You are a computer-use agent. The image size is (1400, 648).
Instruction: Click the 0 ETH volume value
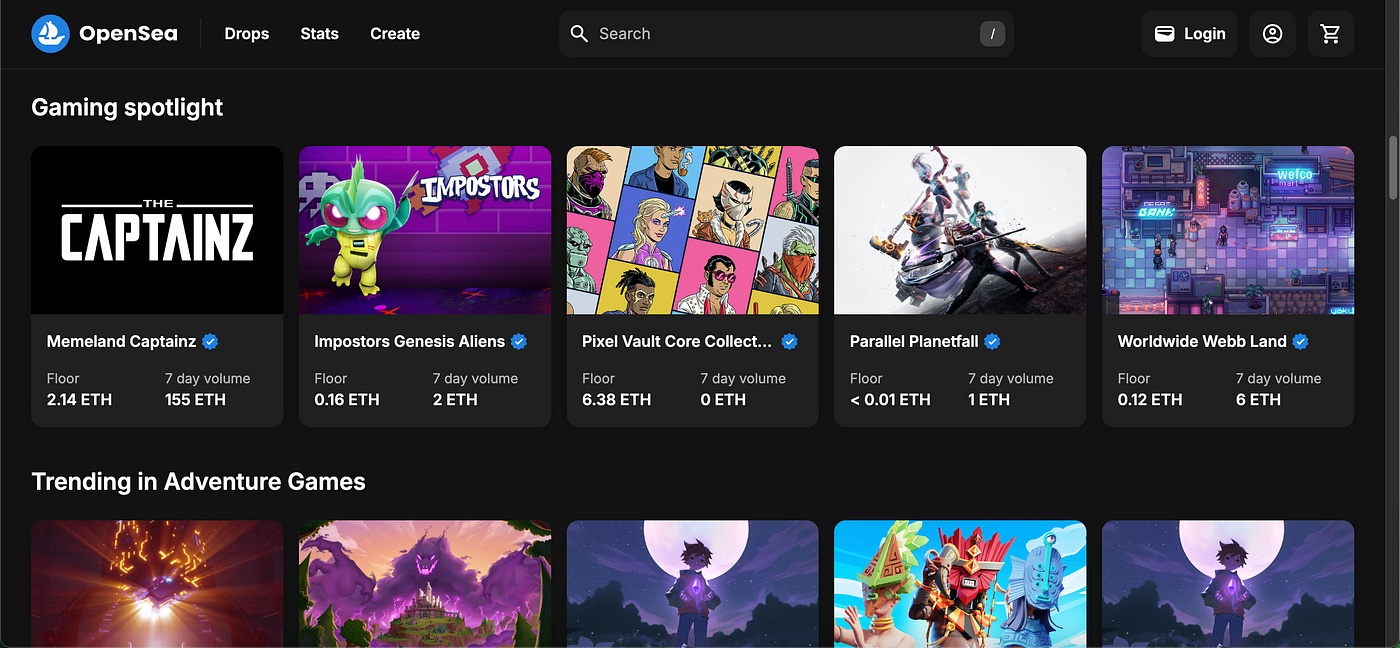[723, 400]
